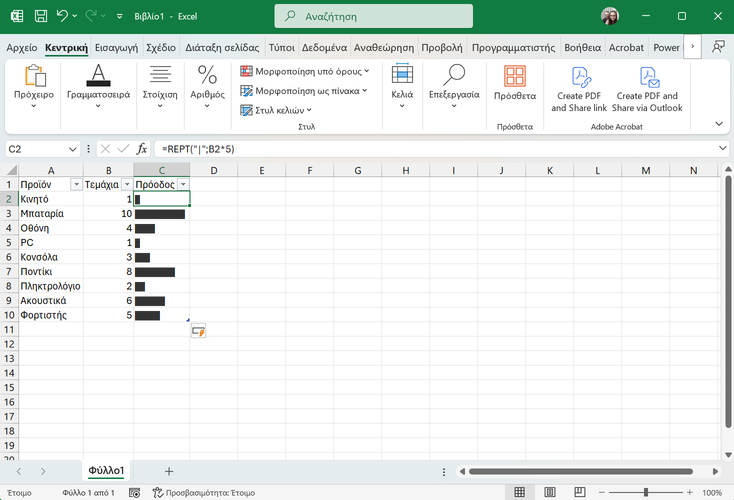Open the Προϊόν column filter dropdown
Image resolution: width=734 pixels, height=500 pixels.
[76, 185]
